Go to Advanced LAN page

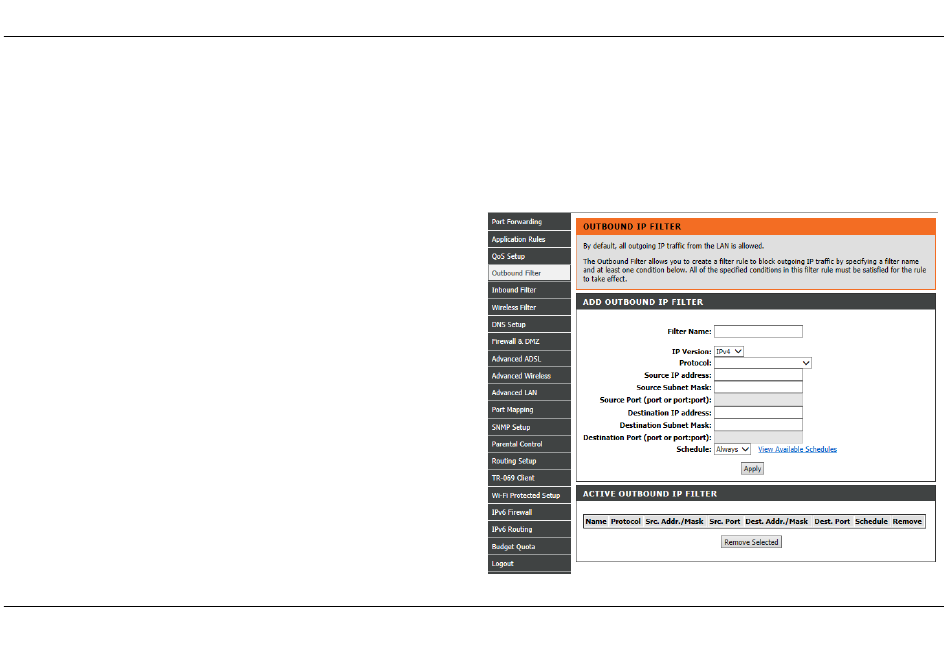[529, 393]
